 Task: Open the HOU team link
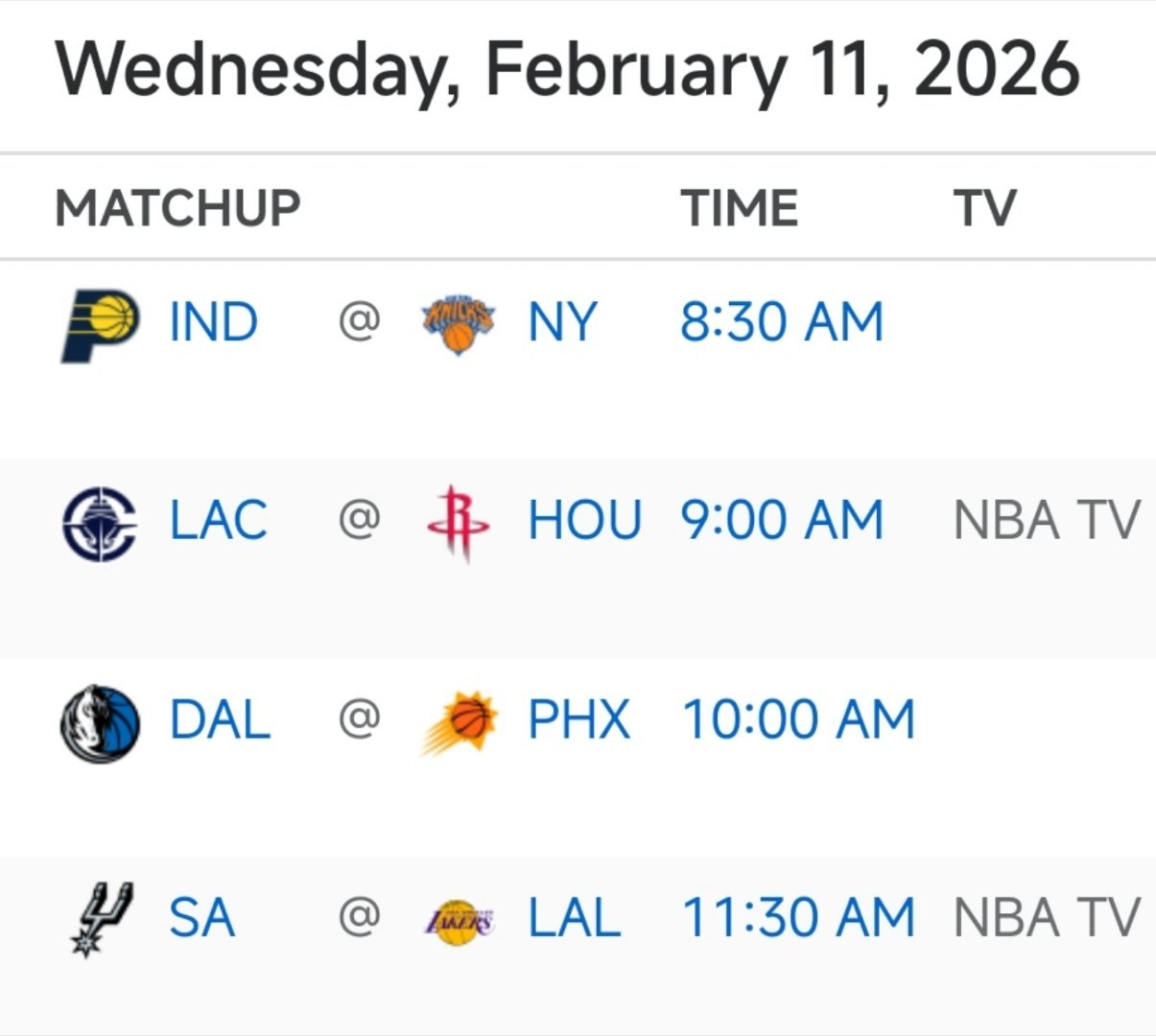click(584, 523)
